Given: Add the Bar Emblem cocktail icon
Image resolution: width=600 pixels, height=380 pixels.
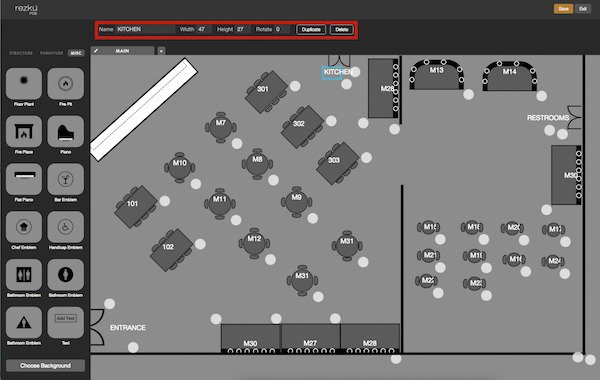Looking at the screenshot, I should click(x=65, y=179).
